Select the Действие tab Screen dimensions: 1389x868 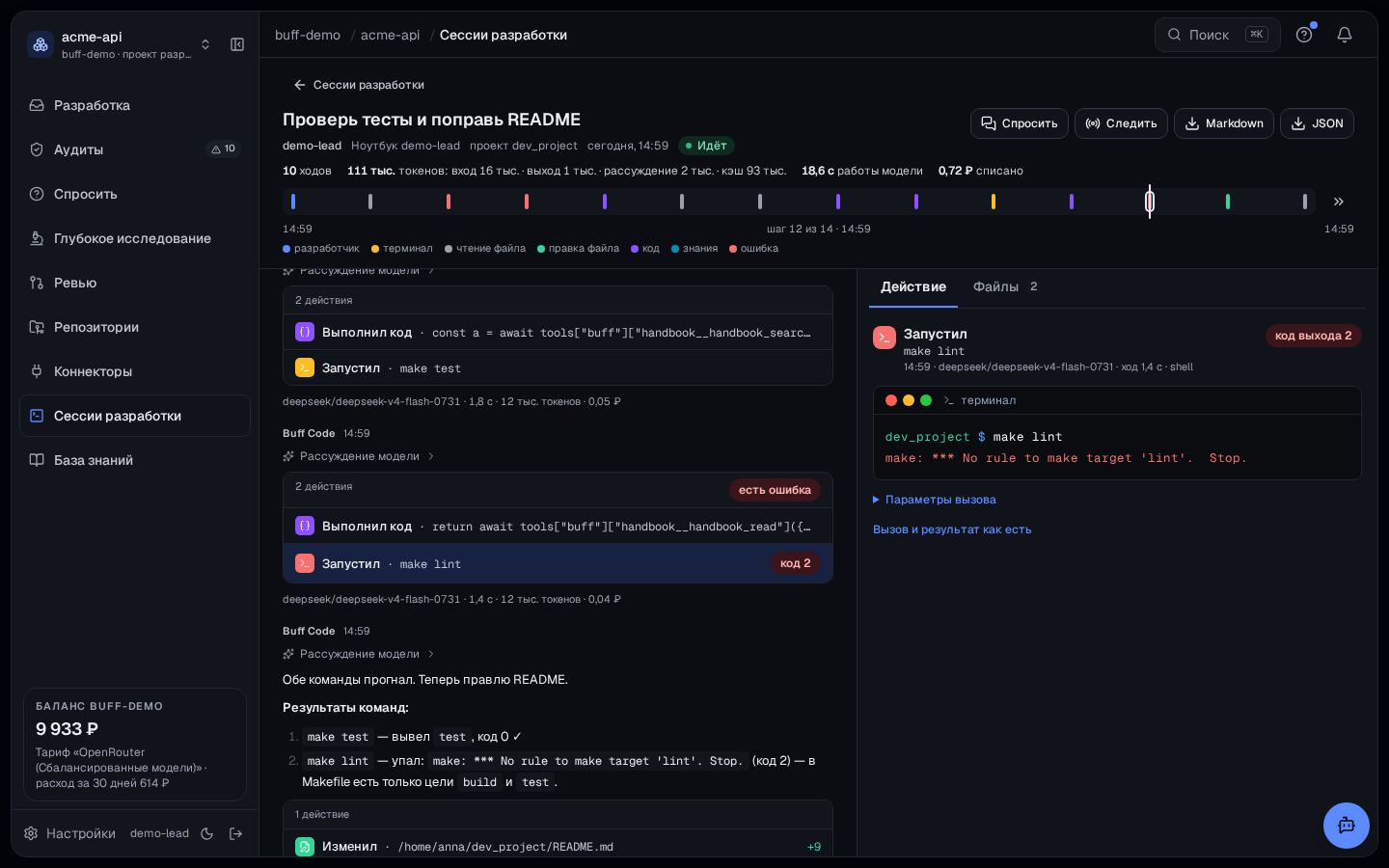click(x=913, y=286)
